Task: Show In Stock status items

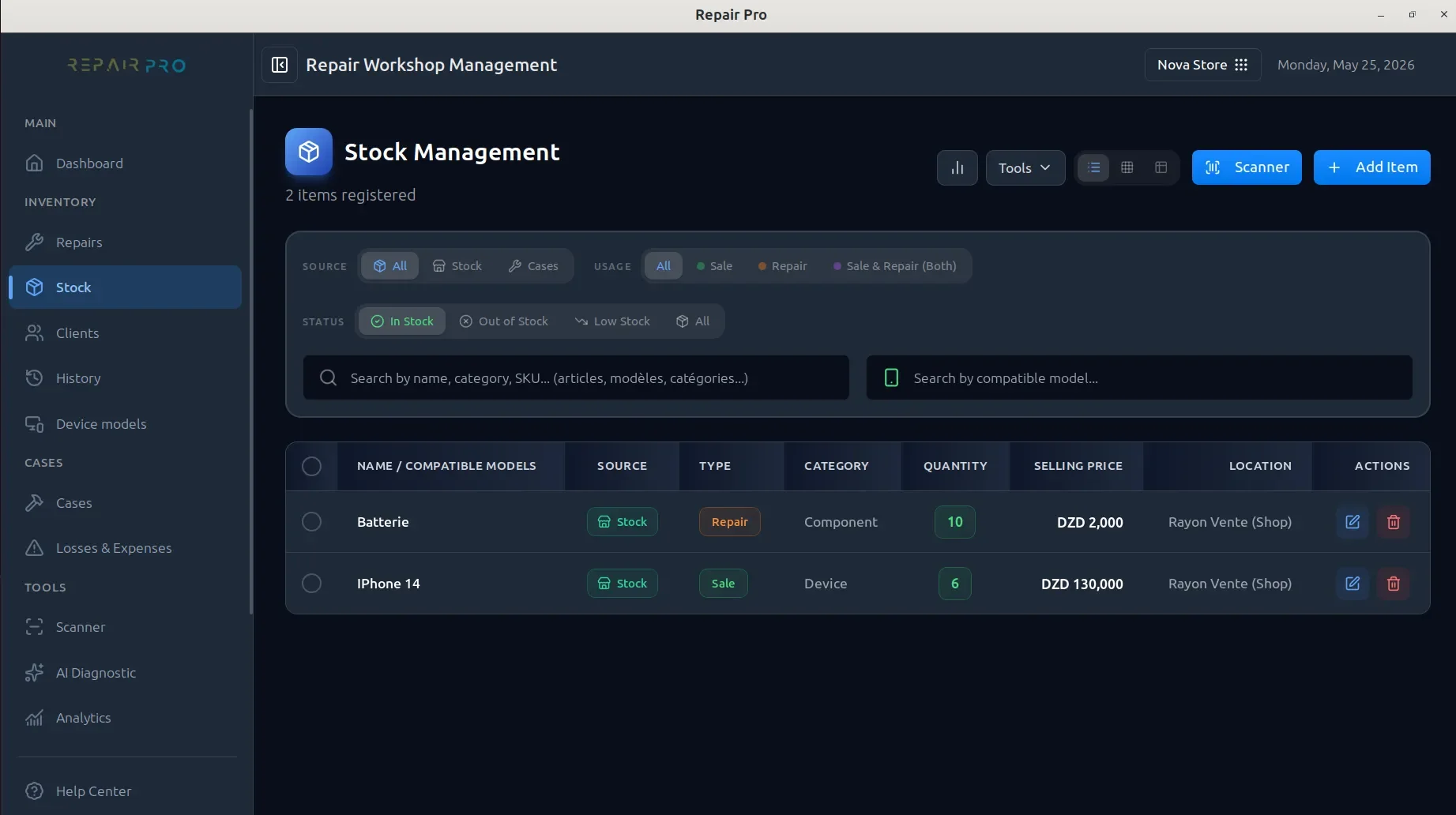Action: pos(402,321)
